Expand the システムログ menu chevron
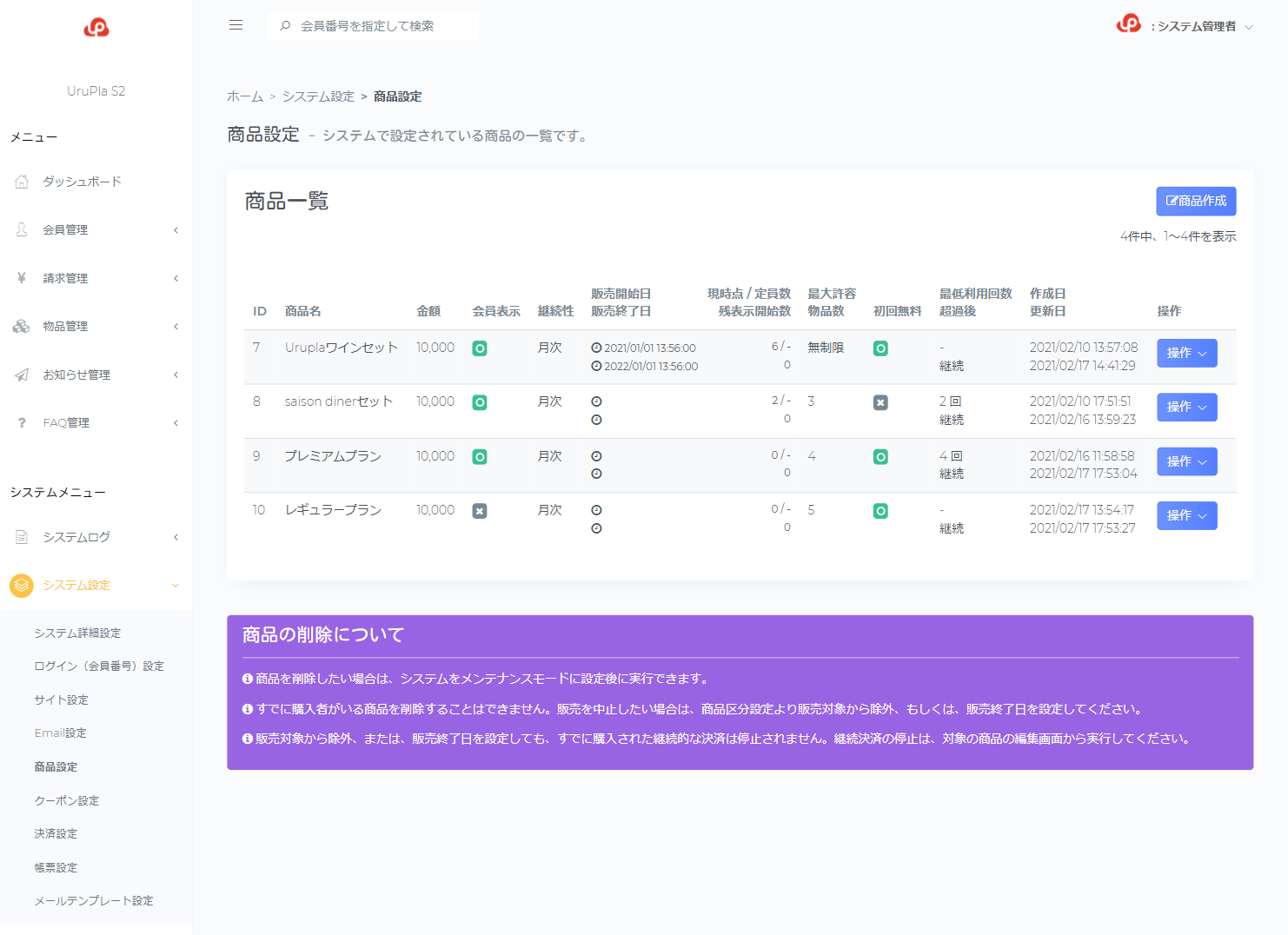1288x935 pixels. (176, 537)
